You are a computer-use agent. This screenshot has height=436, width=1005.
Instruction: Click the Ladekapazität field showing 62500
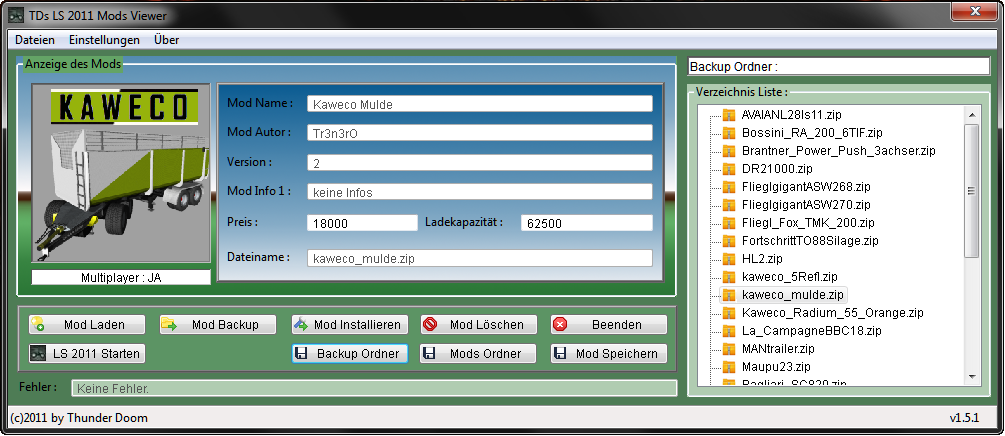[x=586, y=222]
